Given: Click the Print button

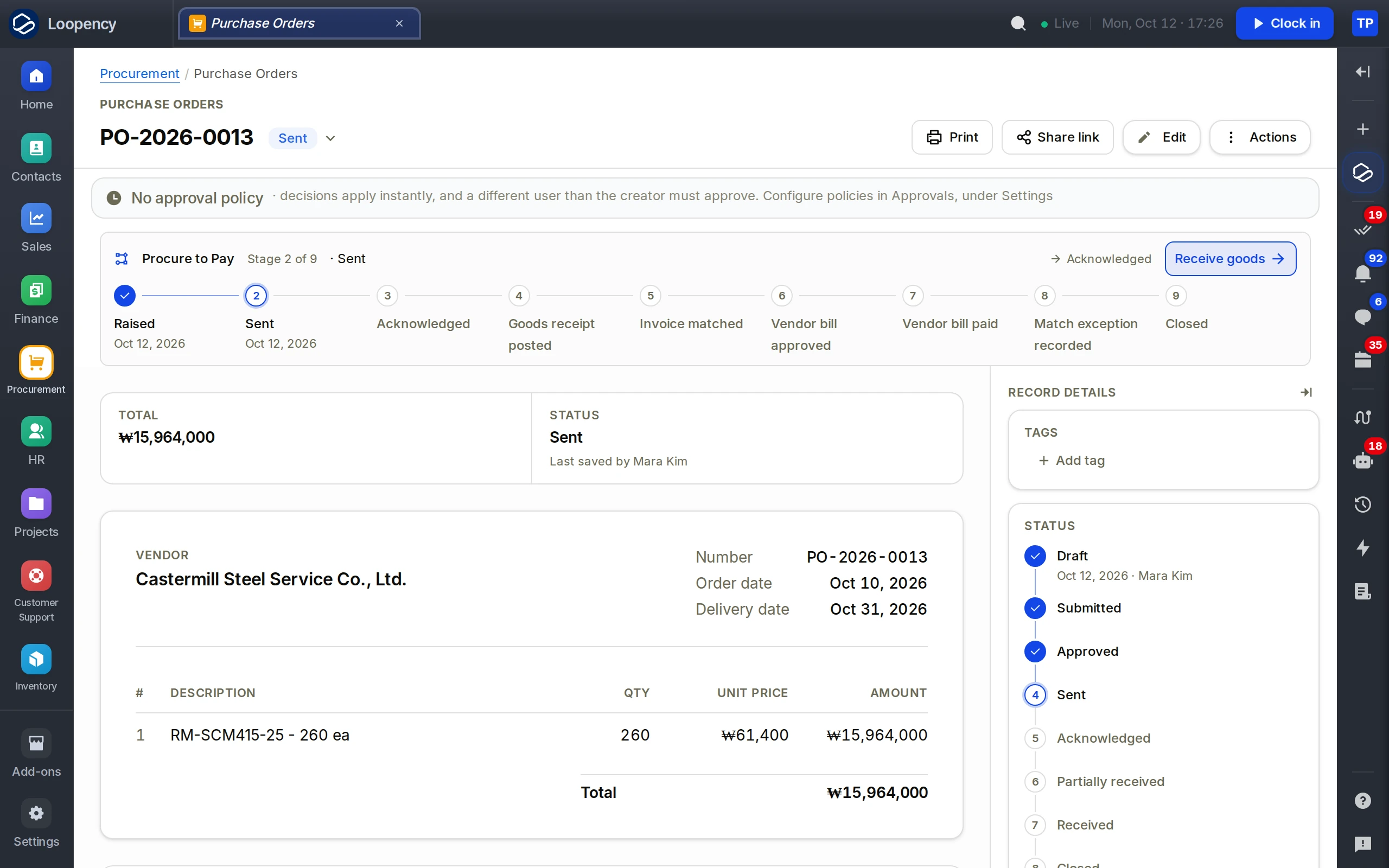Looking at the screenshot, I should pyautogui.click(x=952, y=137).
